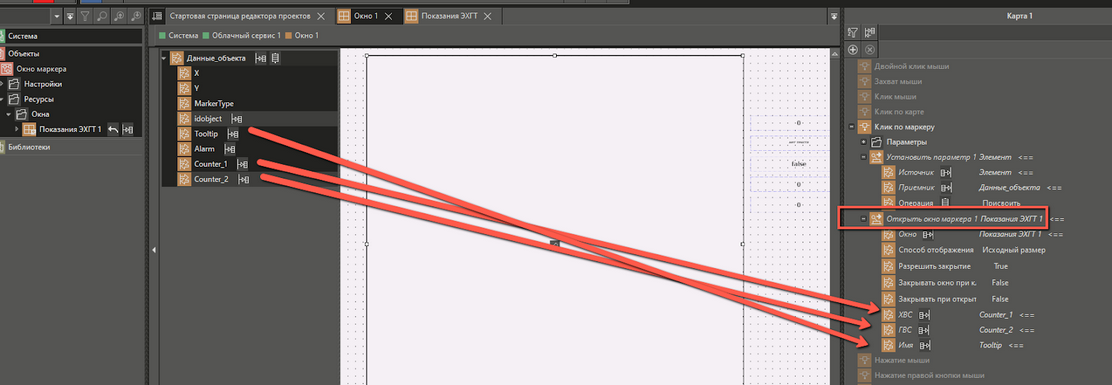Click the True value of Разрешить закрытие

(1001, 266)
